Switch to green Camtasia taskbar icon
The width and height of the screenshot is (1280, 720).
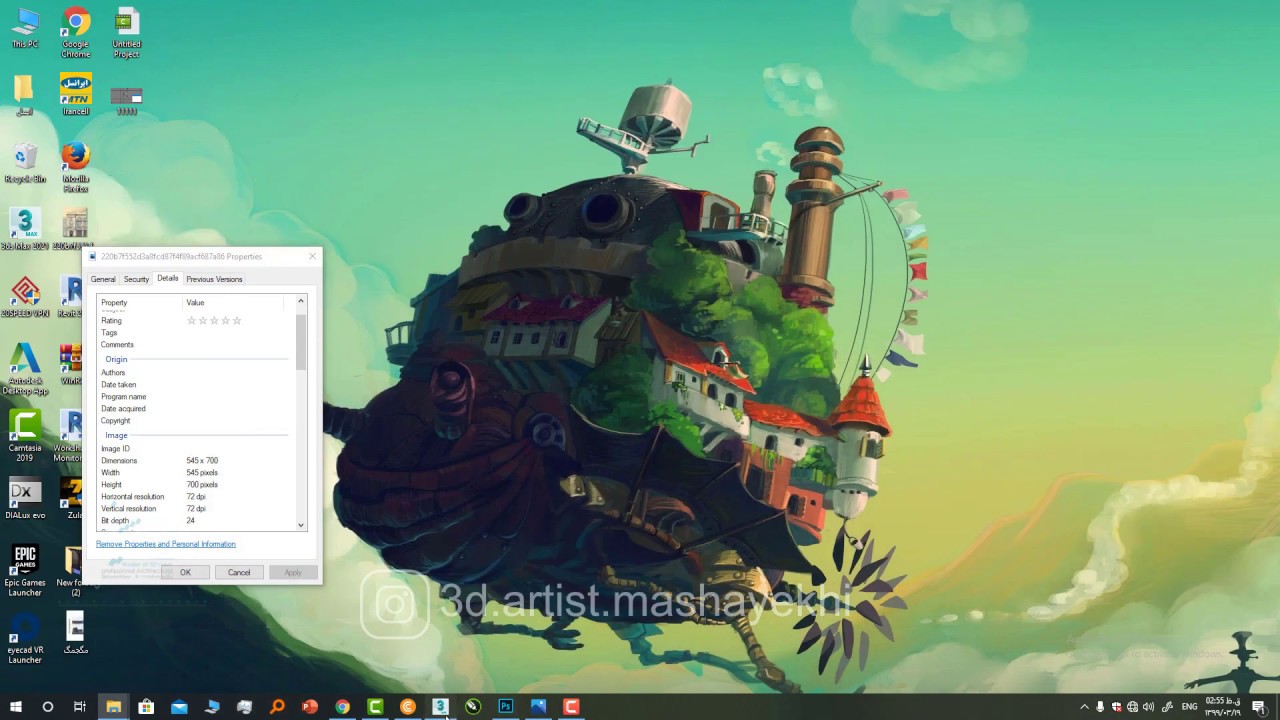point(375,706)
